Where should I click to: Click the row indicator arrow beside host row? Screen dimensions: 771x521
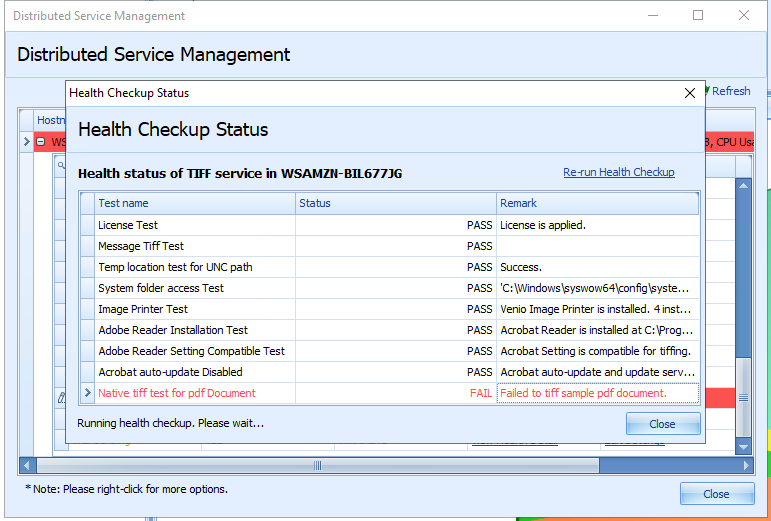[x=27, y=142]
